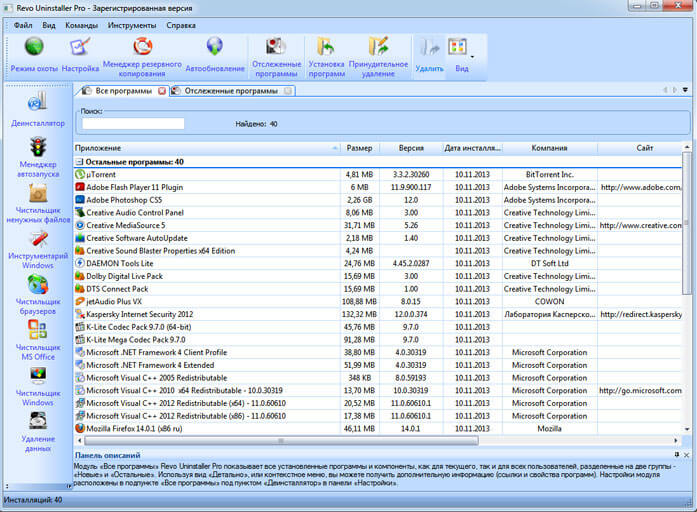This screenshot has height=512, width=697.
Task: Open Настройка settings toolbar icon
Action: point(80,47)
